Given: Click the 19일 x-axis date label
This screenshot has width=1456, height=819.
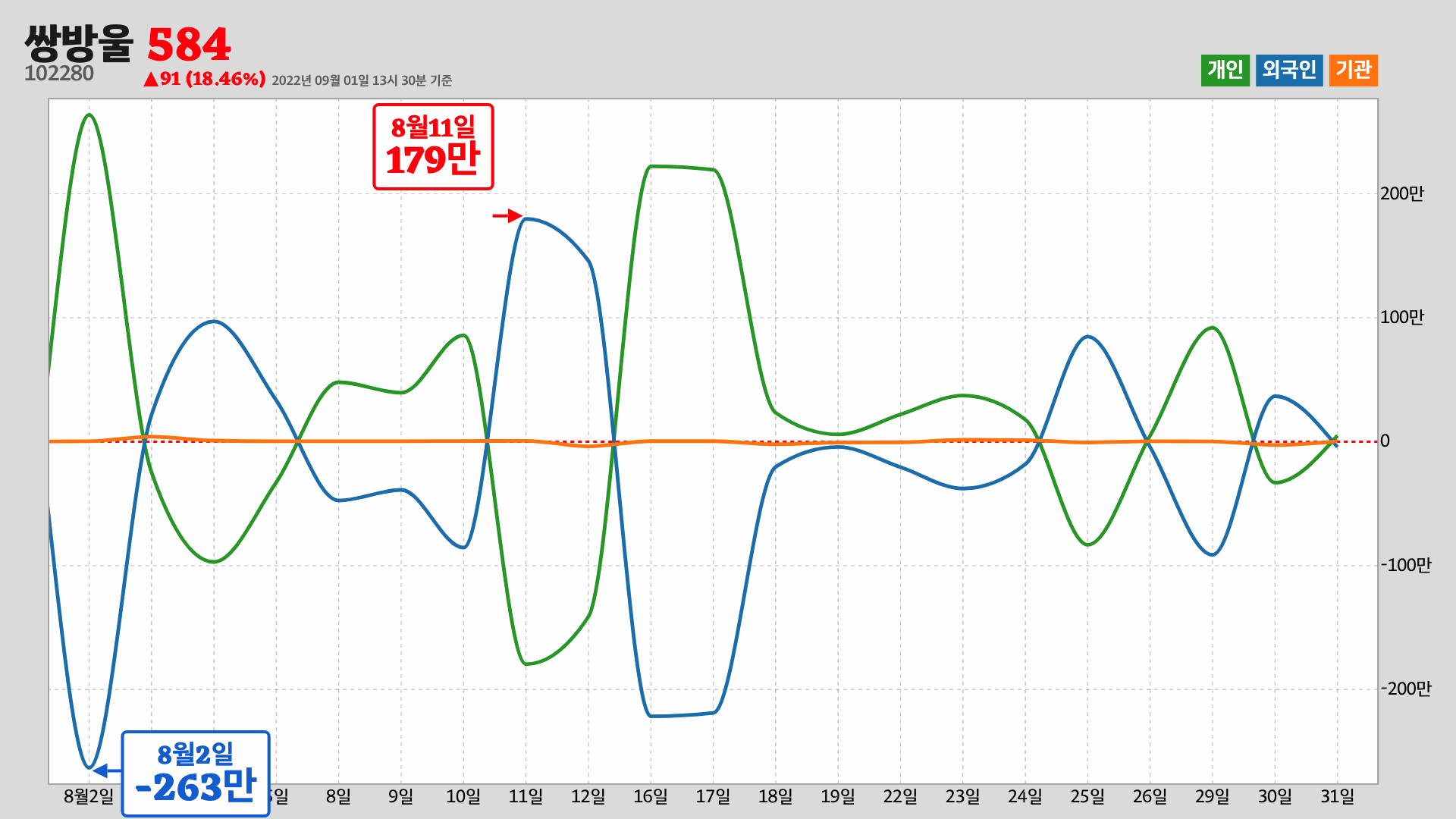Looking at the screenshot, I should point(838,796).
